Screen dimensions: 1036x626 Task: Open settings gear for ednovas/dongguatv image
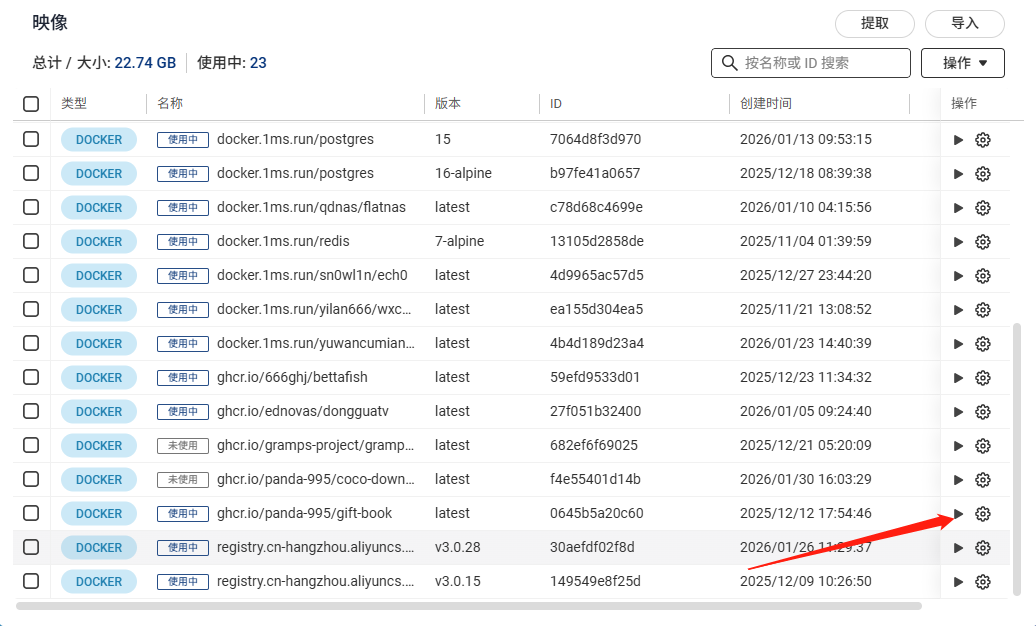982,412
